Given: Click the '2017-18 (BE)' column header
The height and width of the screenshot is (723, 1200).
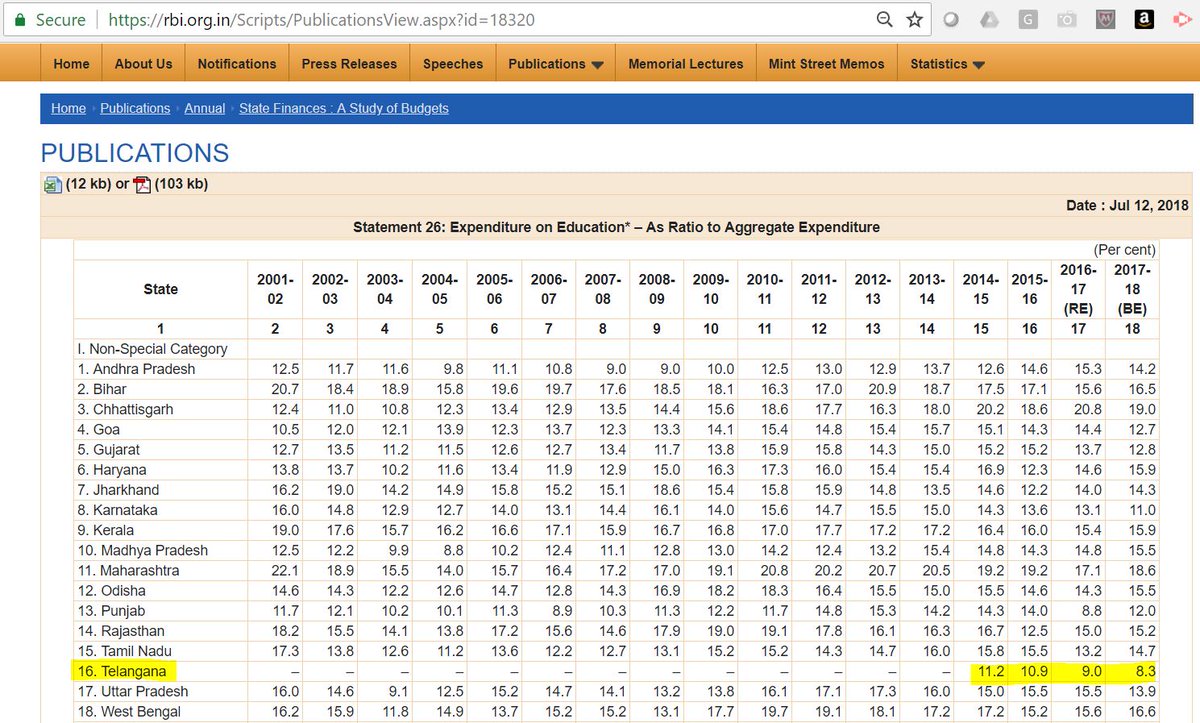Looking at the screenshot, I should point(1133,289).
